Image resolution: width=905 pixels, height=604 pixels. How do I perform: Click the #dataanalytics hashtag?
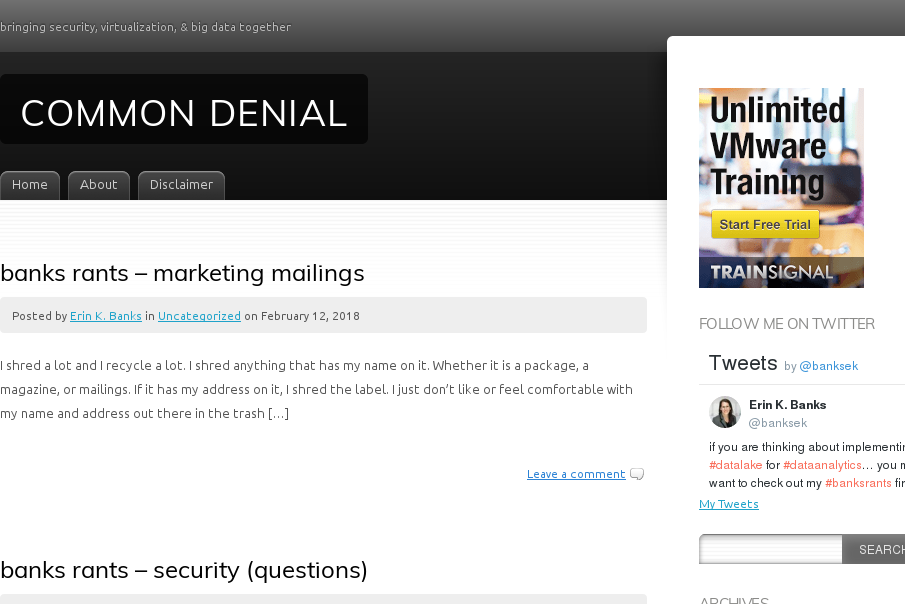[x=822, y=465]
